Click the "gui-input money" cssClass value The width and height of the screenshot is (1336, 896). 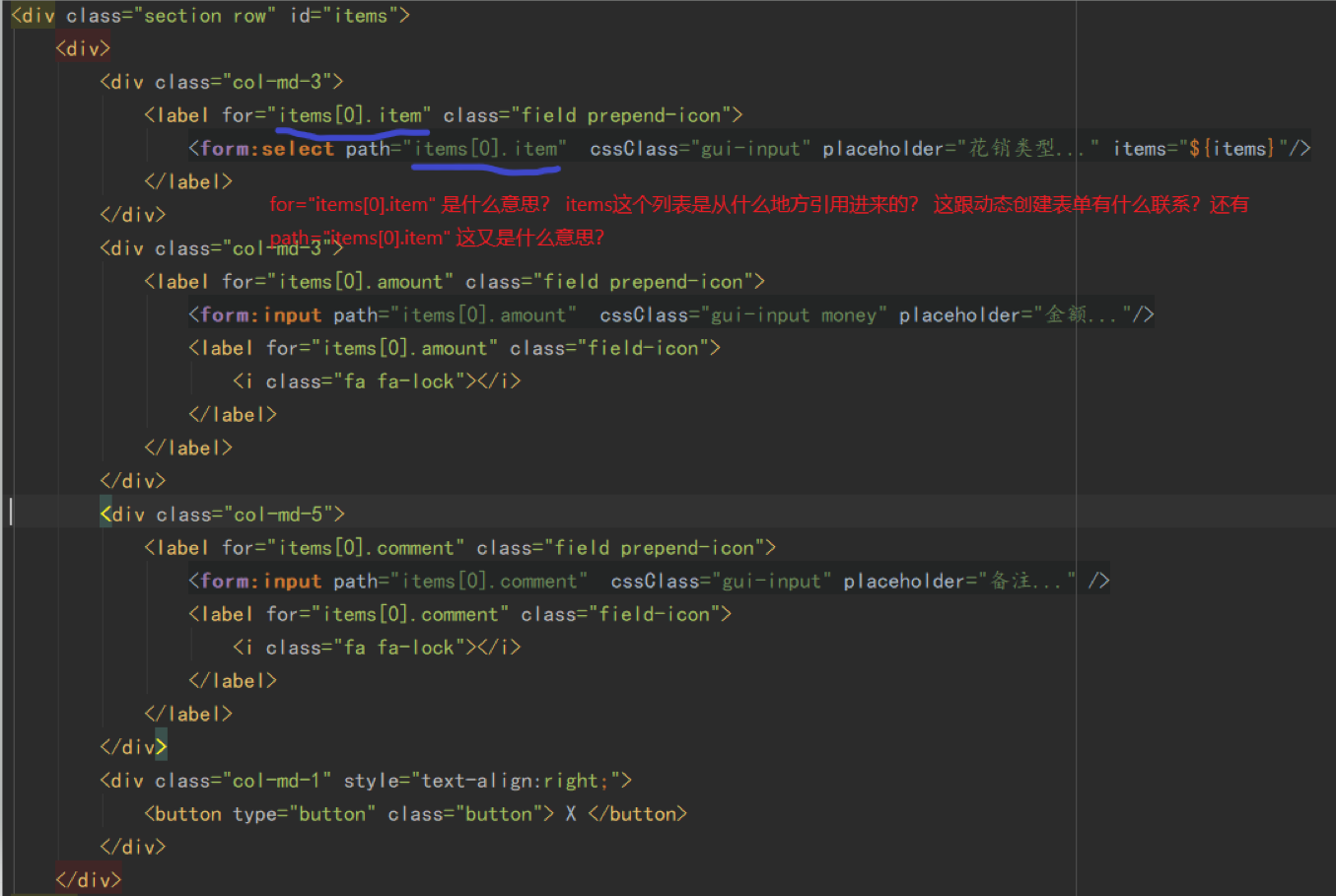click(x=794, y=315)
